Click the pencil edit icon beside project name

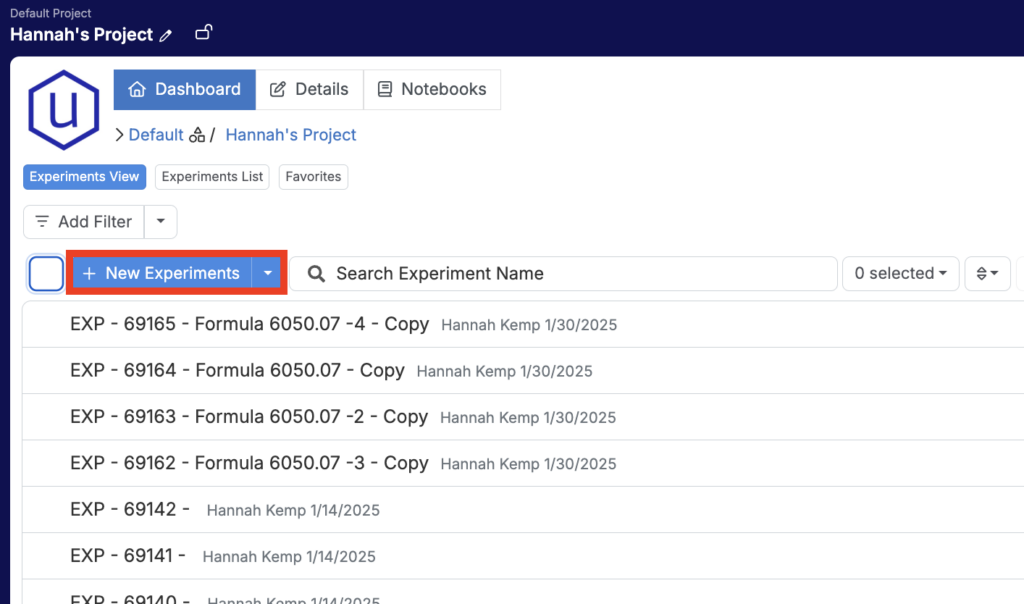[166, 35]
